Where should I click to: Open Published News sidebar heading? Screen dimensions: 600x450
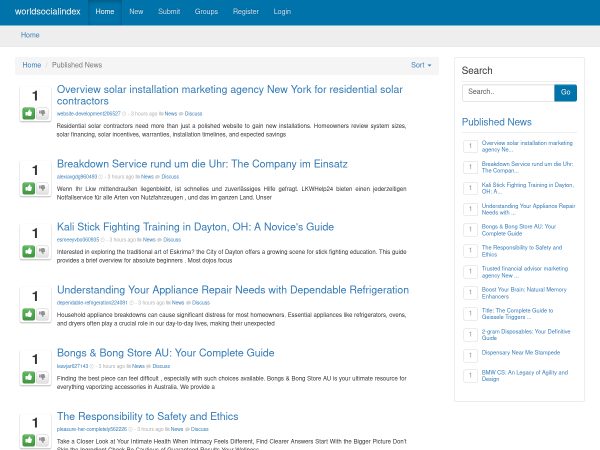point(497,122)
